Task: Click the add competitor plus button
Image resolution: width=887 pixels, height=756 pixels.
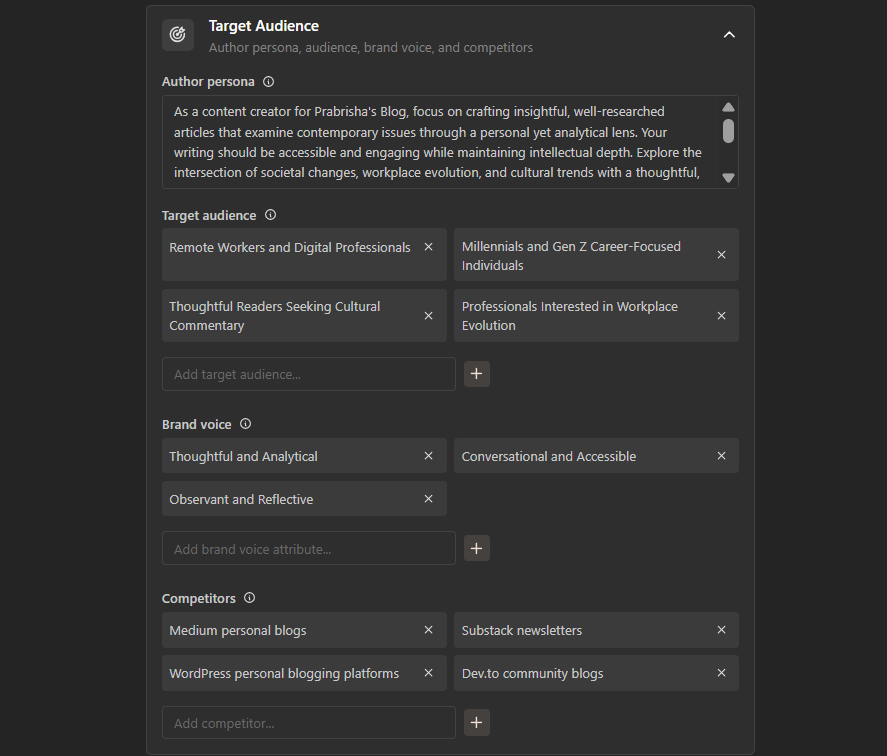Action: point(477,722)
